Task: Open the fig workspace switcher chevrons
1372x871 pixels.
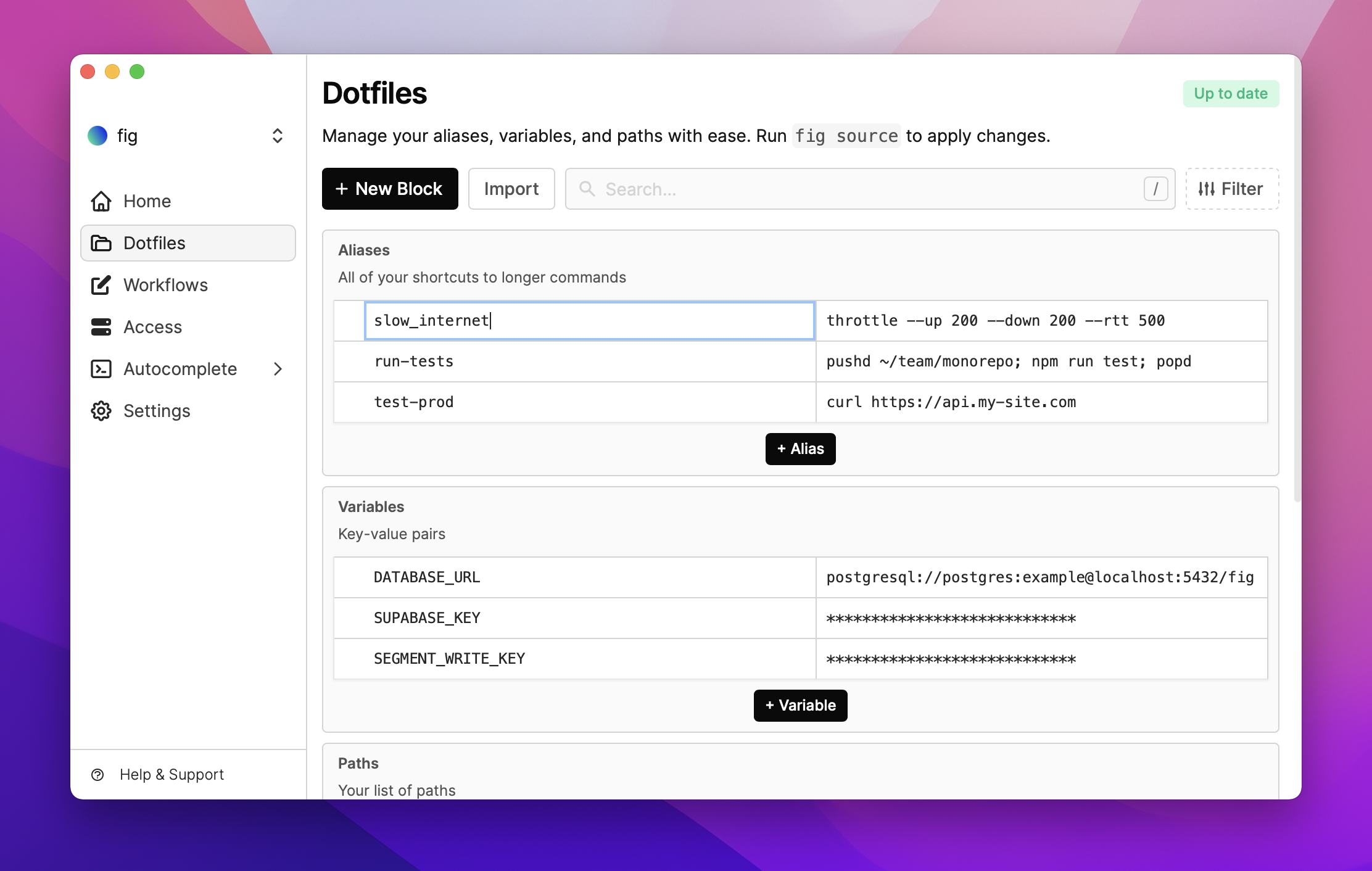Action: click(278, 136)
